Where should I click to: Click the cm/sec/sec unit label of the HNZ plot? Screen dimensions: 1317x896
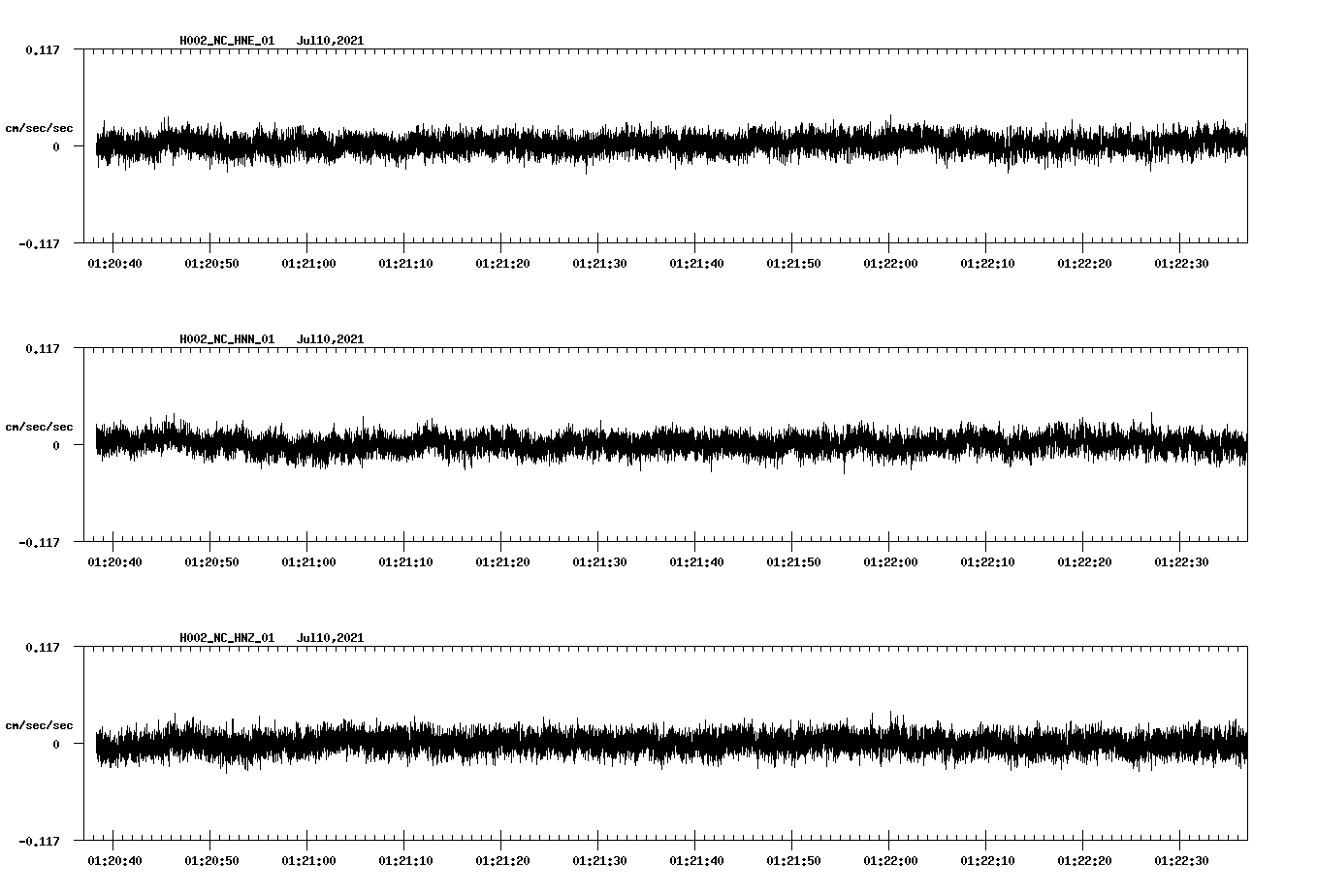click(39, 726)
